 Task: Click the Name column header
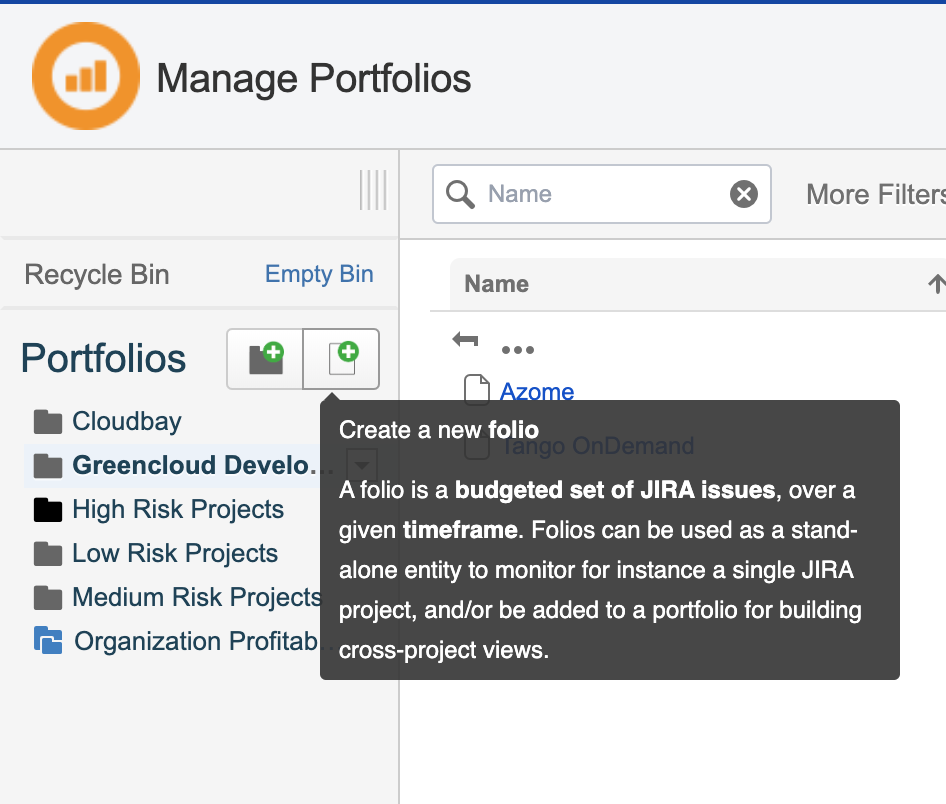(496, 284)
